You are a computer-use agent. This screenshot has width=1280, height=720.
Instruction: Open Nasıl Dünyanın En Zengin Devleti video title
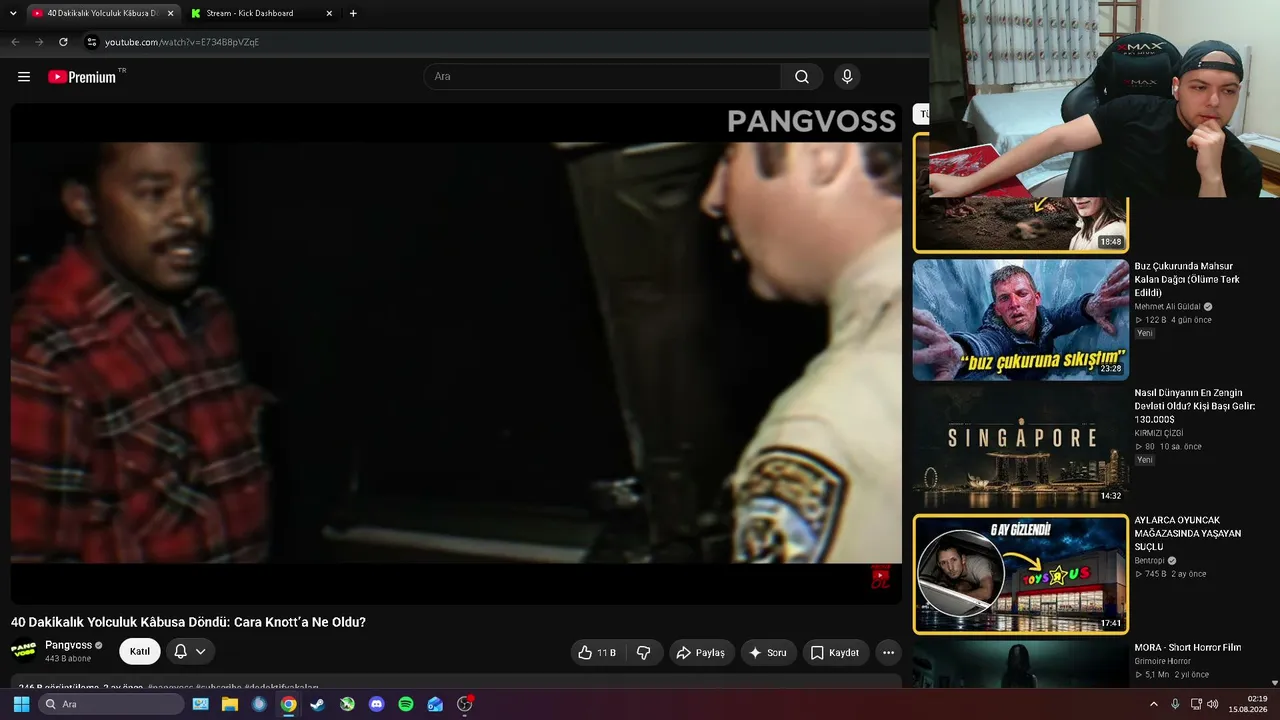pos(1194,406)
